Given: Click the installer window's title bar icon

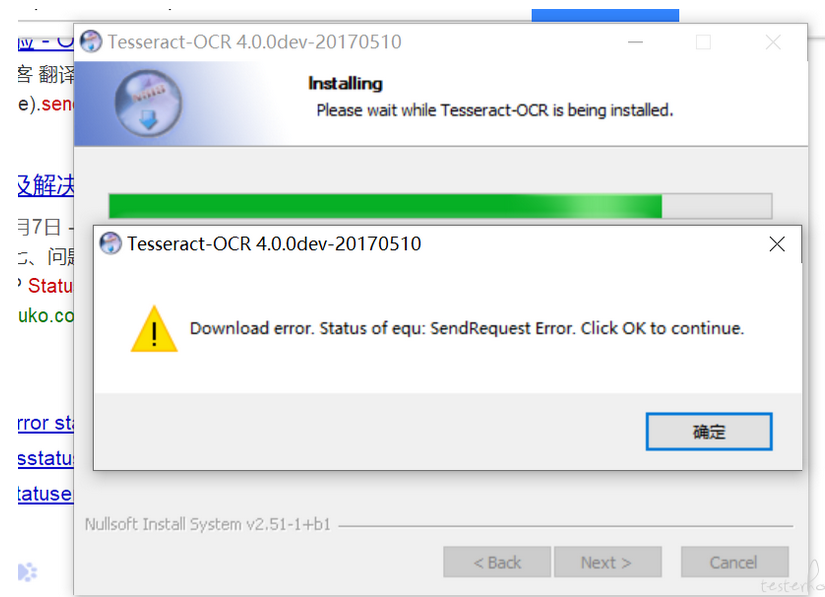Looking at the screenshot, I should [90, 42].
